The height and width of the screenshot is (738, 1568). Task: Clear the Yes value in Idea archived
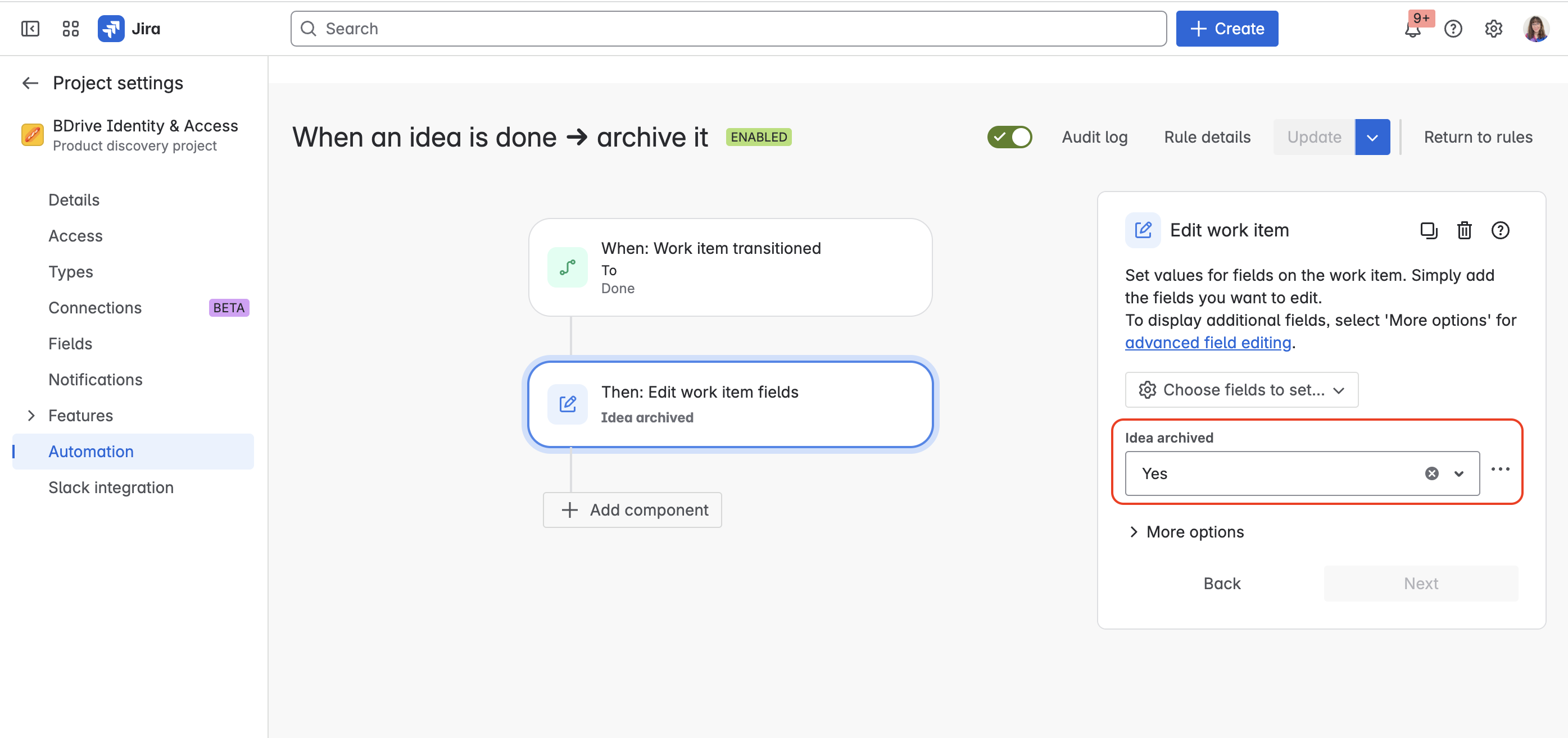click(x=1431, y=473)
